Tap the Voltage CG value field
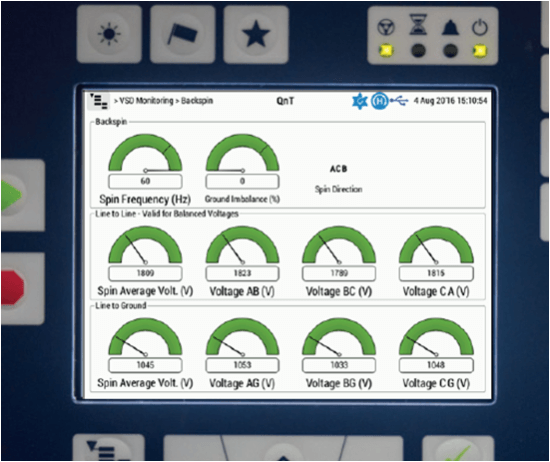This screenshot has height=462, width=550. 436,365
